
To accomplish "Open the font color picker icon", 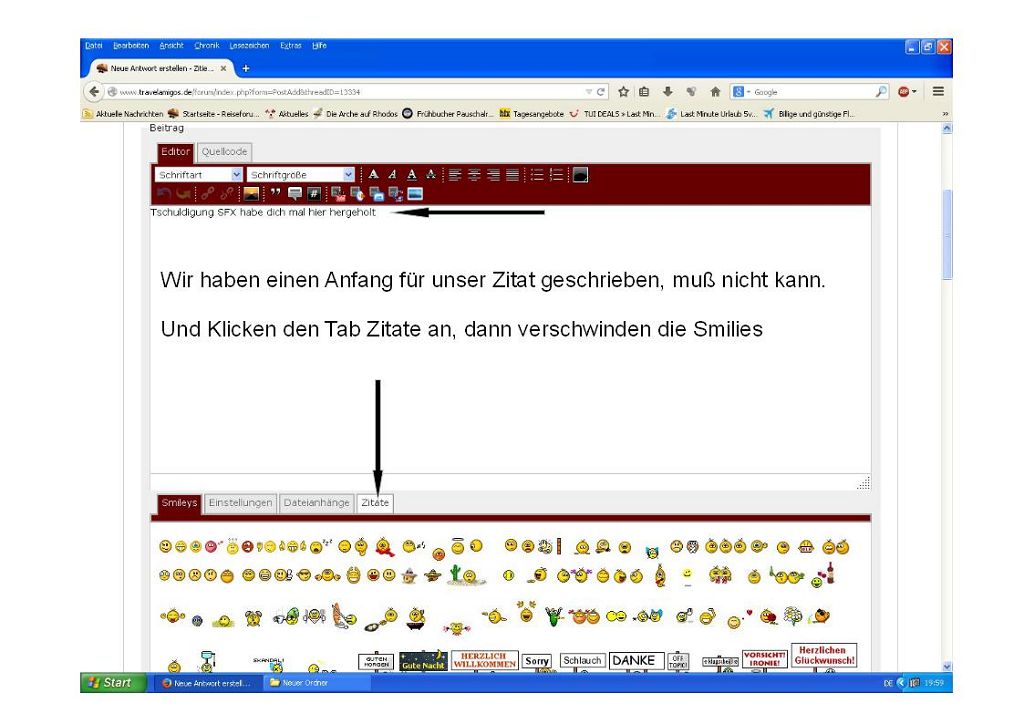I will click(x=579, y=174).
